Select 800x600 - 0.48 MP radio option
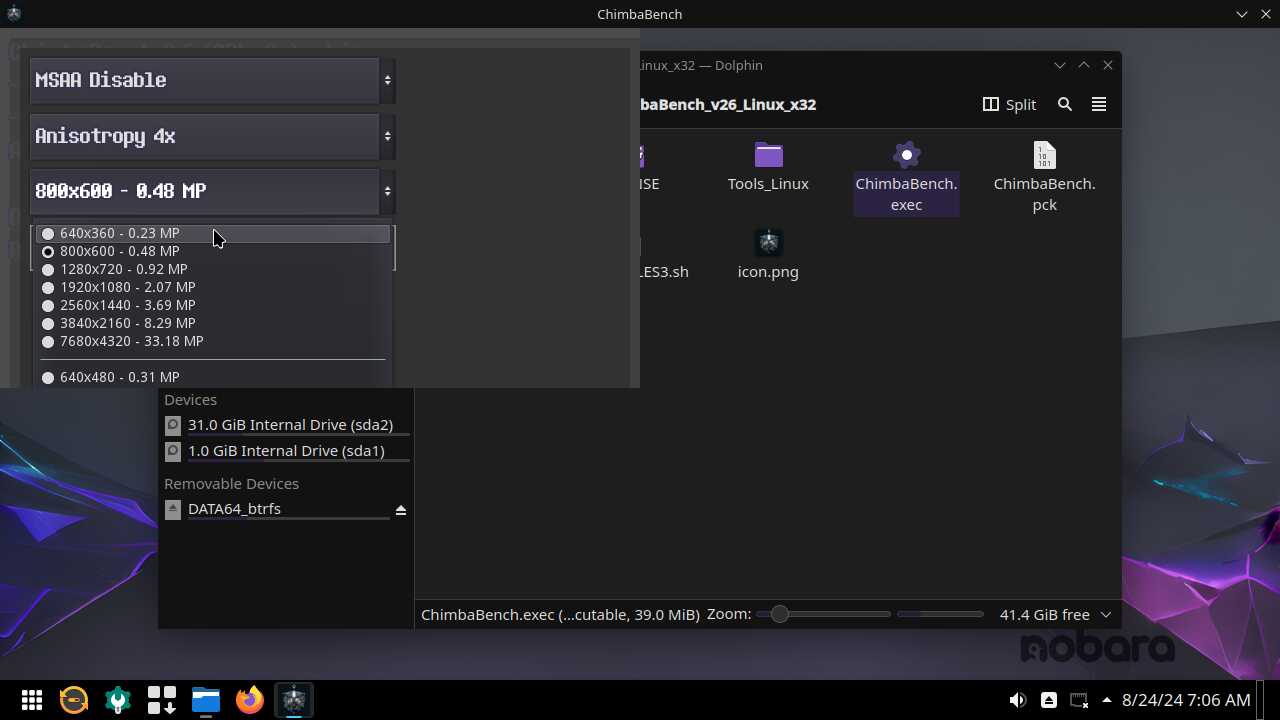The width and height of the screenshot is (1280, 720). pos(212,251)
